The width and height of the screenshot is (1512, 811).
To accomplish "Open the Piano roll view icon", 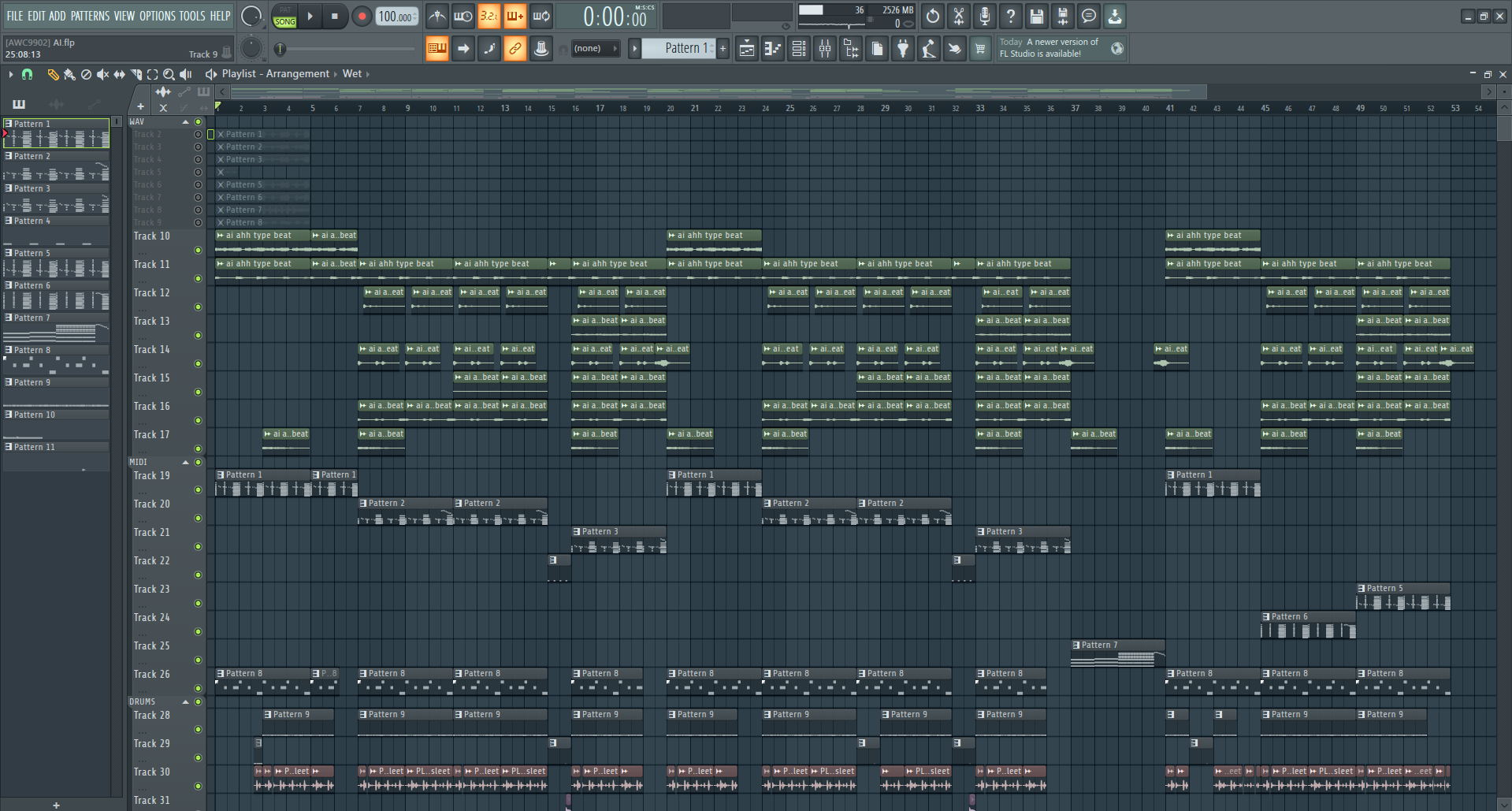I will coord(773,49).
